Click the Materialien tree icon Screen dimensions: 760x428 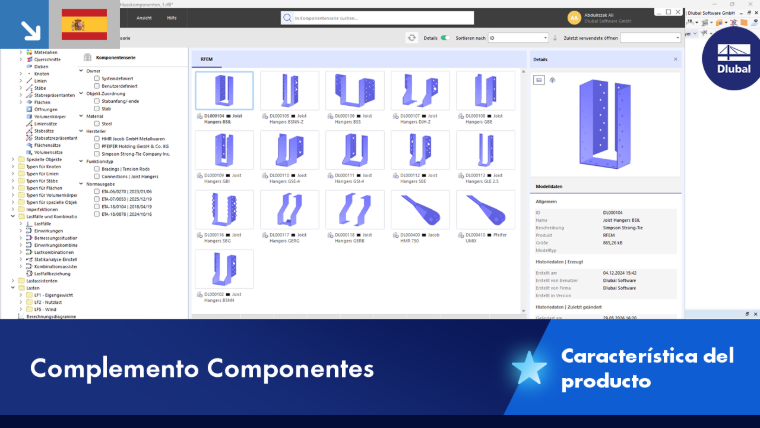[x=29, y=52]
